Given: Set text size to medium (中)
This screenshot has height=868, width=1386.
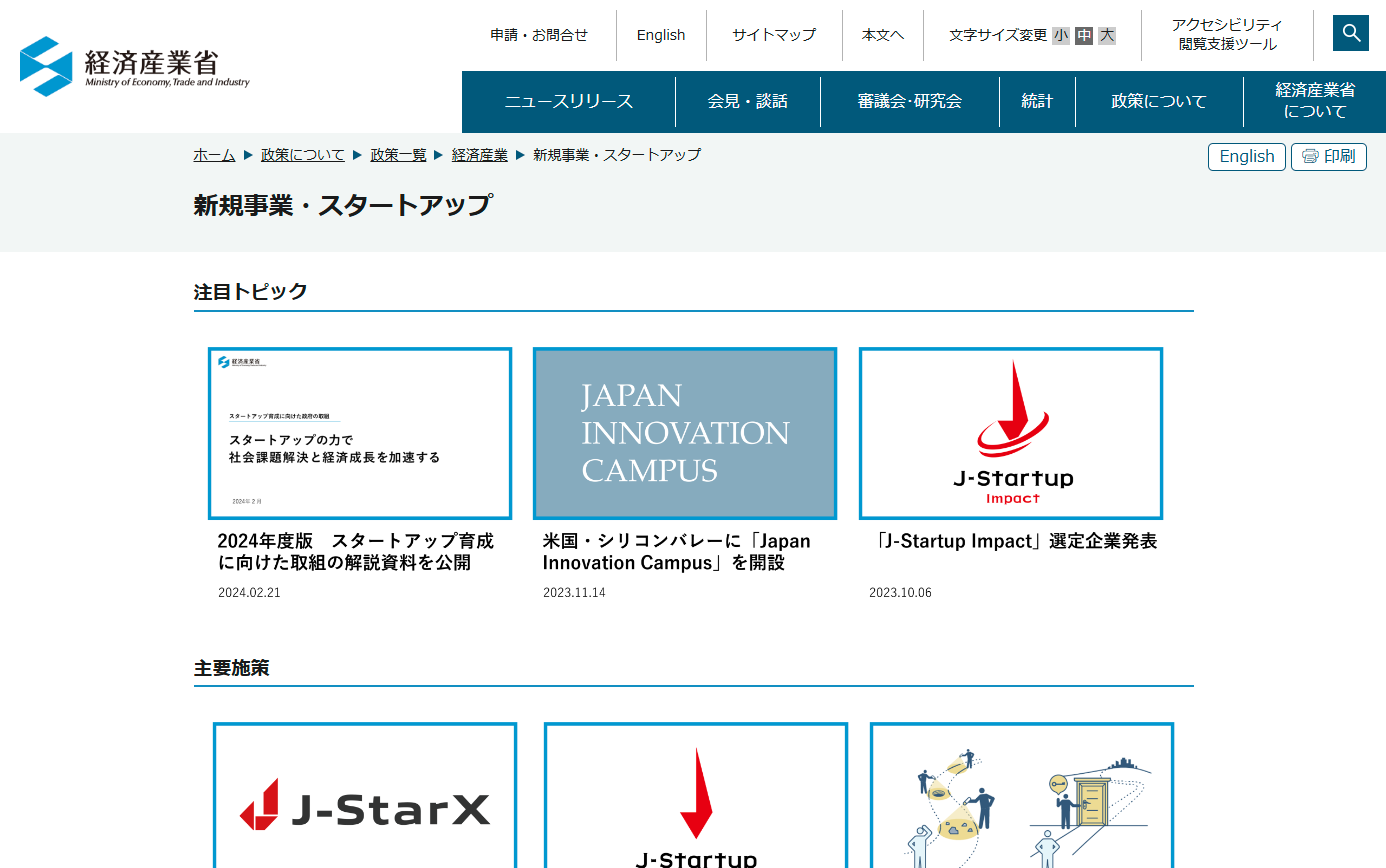Looking at the screenshot, I should pos(1084,35).
